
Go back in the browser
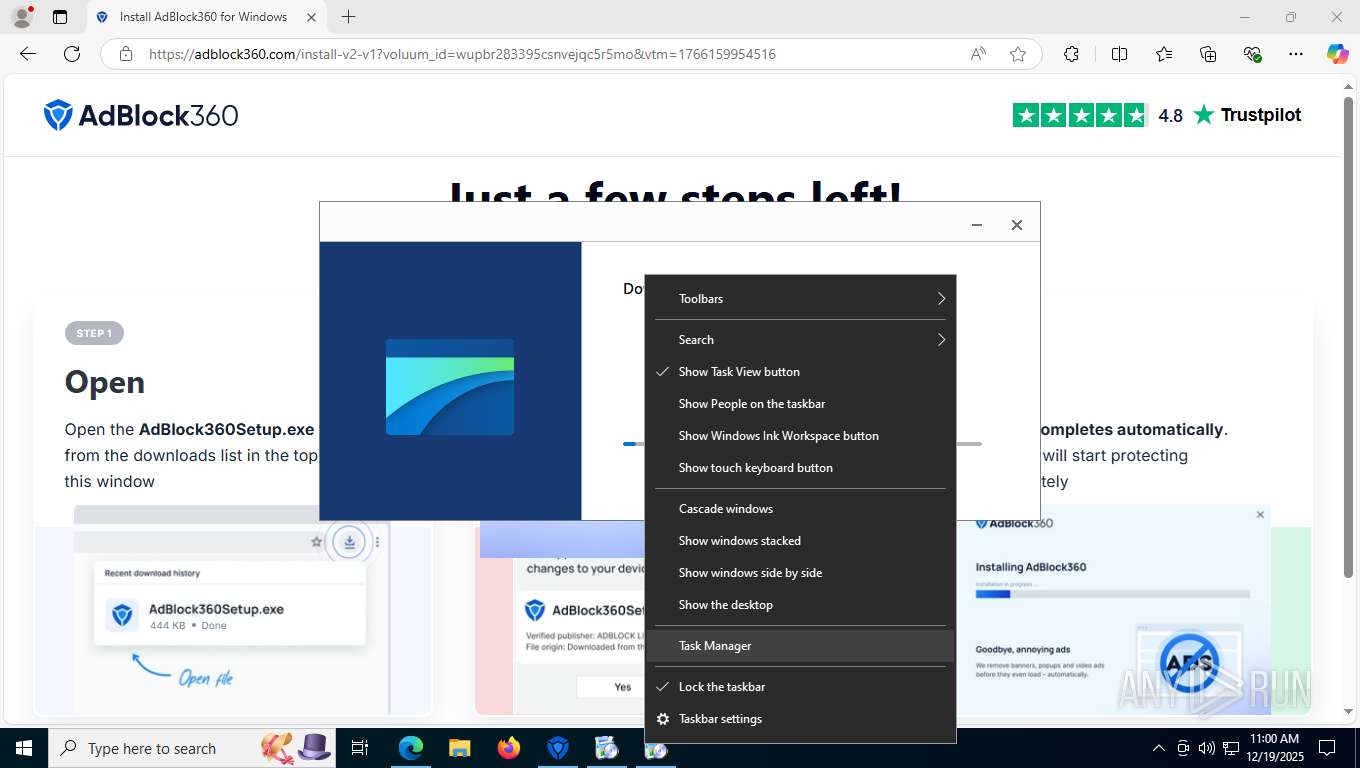[x=28, y=54]
